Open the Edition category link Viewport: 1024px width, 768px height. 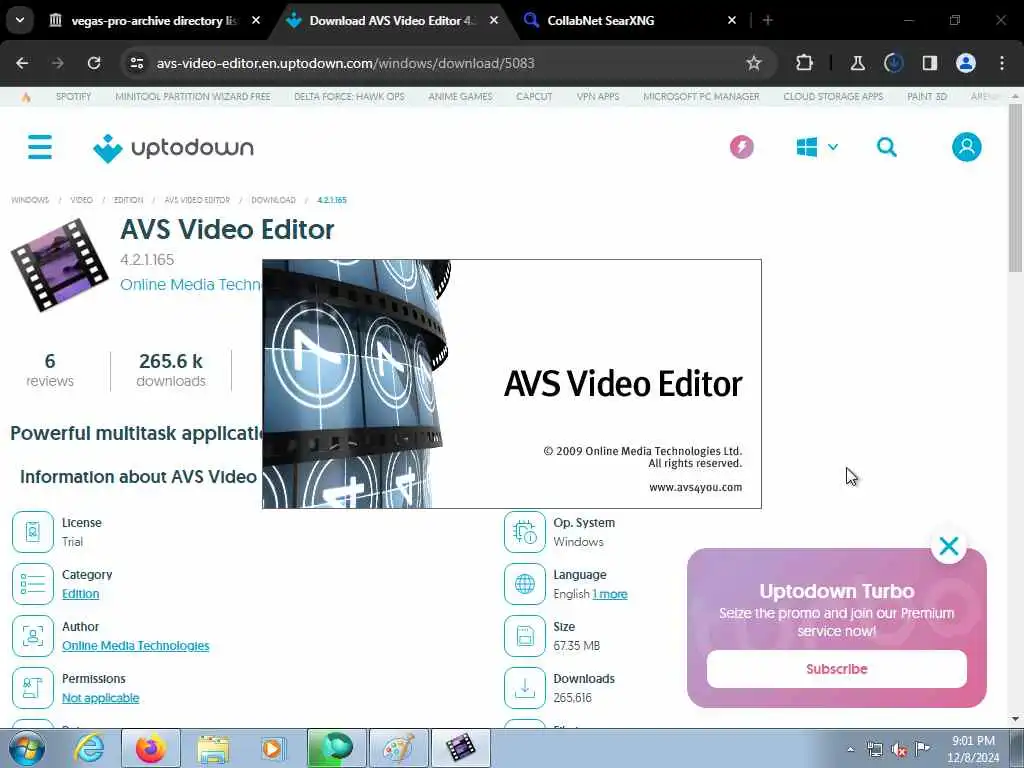pyautogui.click(x=80, y=594)
